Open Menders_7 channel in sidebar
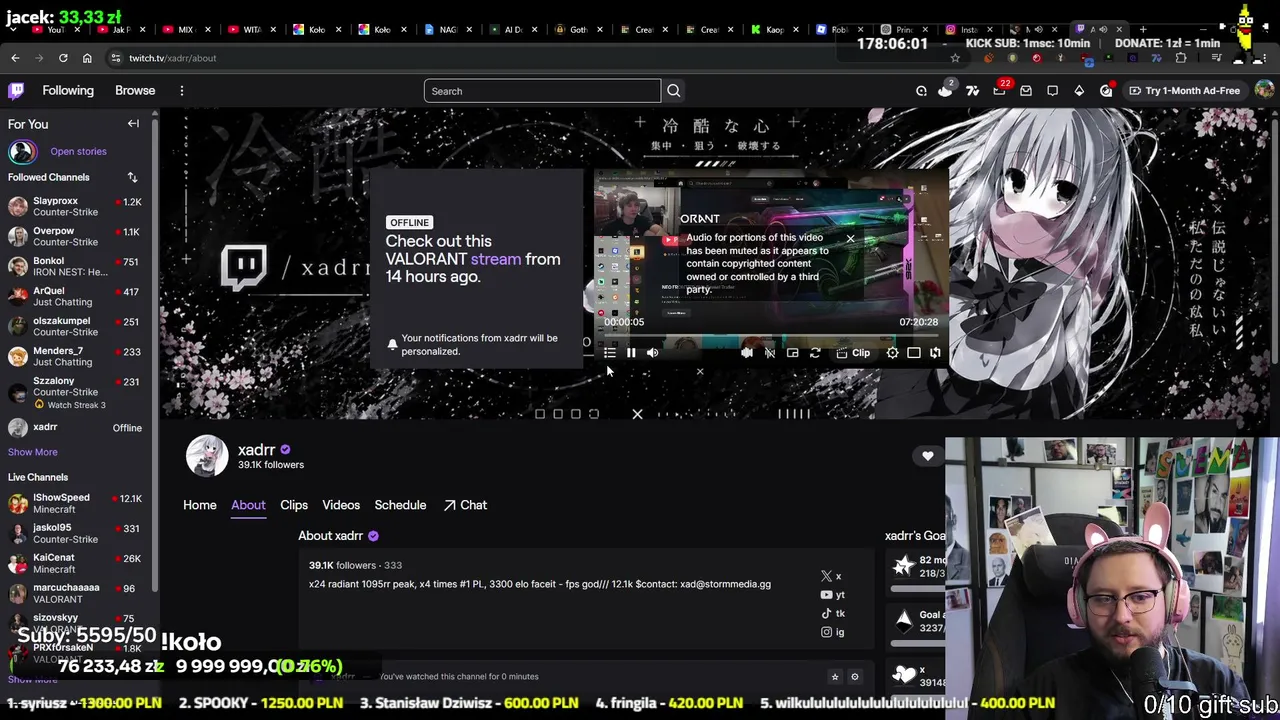1280x720 pixels. pos(75,356)
